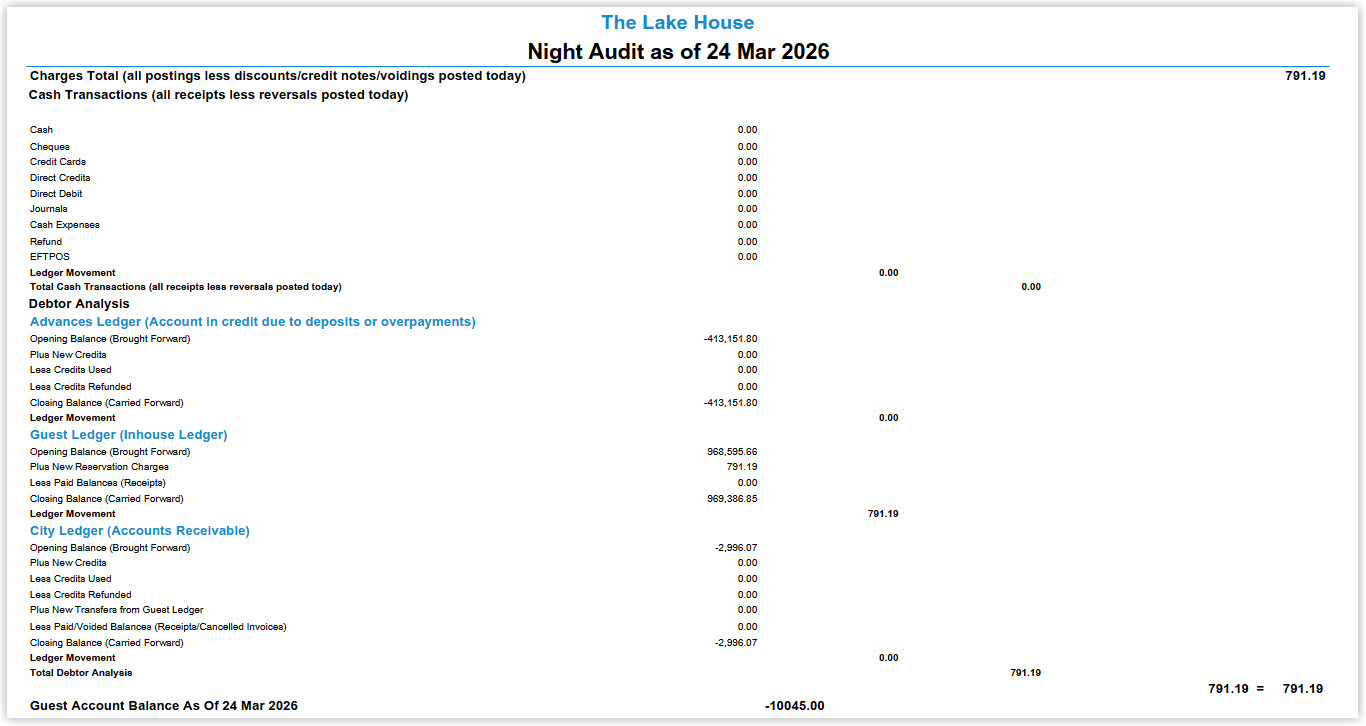Select the 'Cheques' row label

point(50,147)
